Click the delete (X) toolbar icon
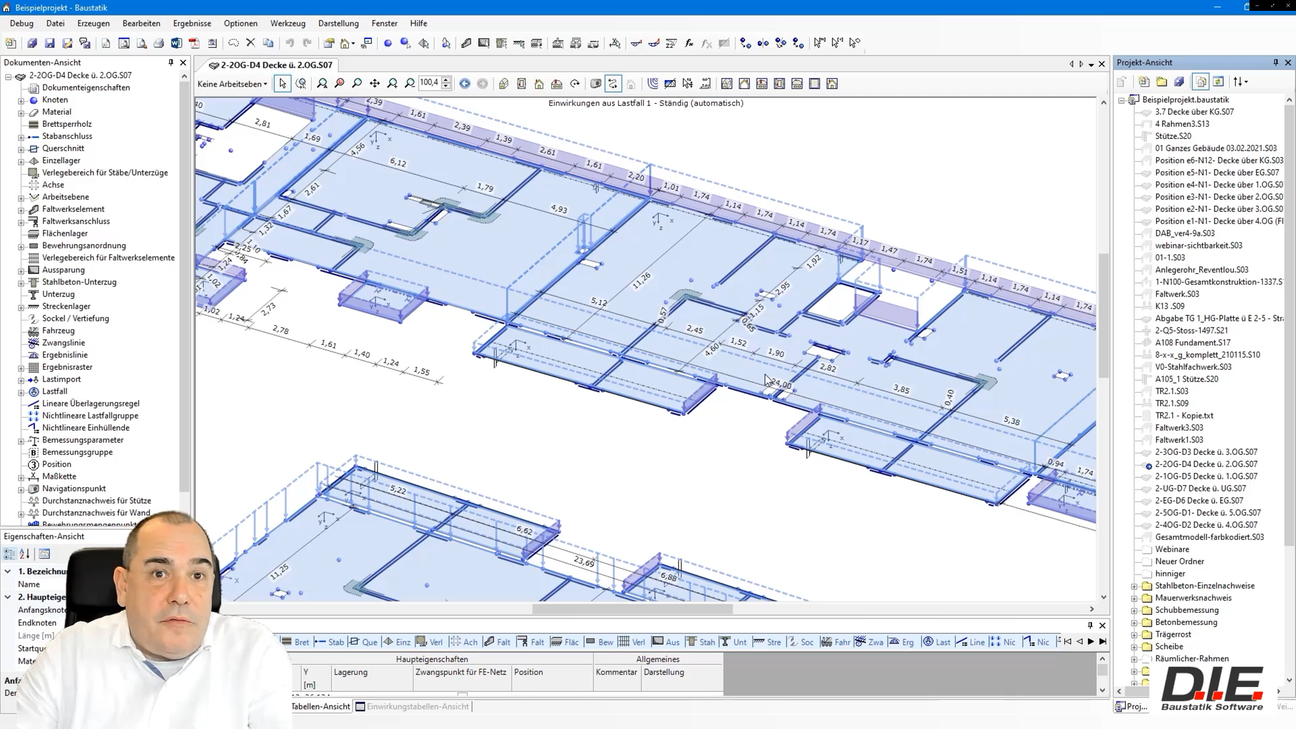The image size is (1296, 729). 251,43
